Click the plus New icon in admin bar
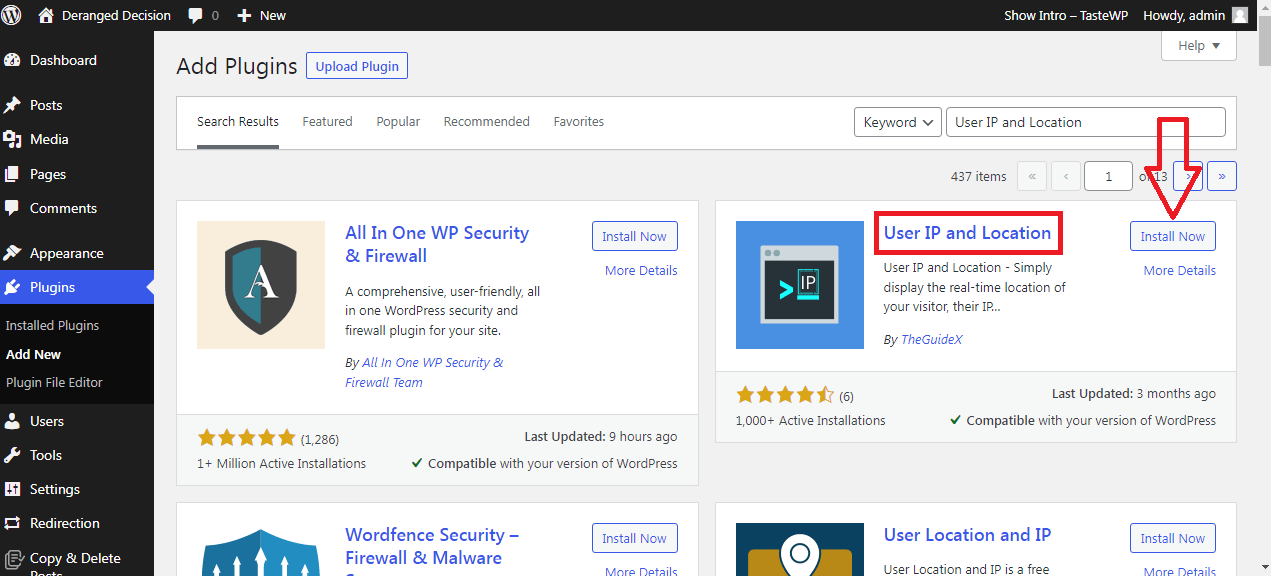Image resolution: width=1271 pixels, height=576 pixels. pyautogui.click(x=244, y=15)
